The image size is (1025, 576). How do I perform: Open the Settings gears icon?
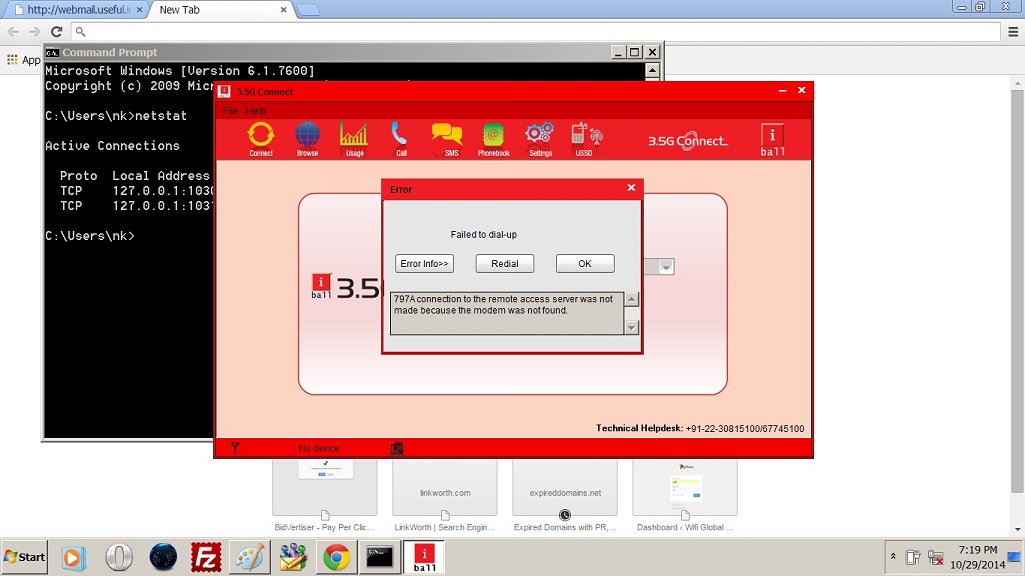(x=540, y=138)
